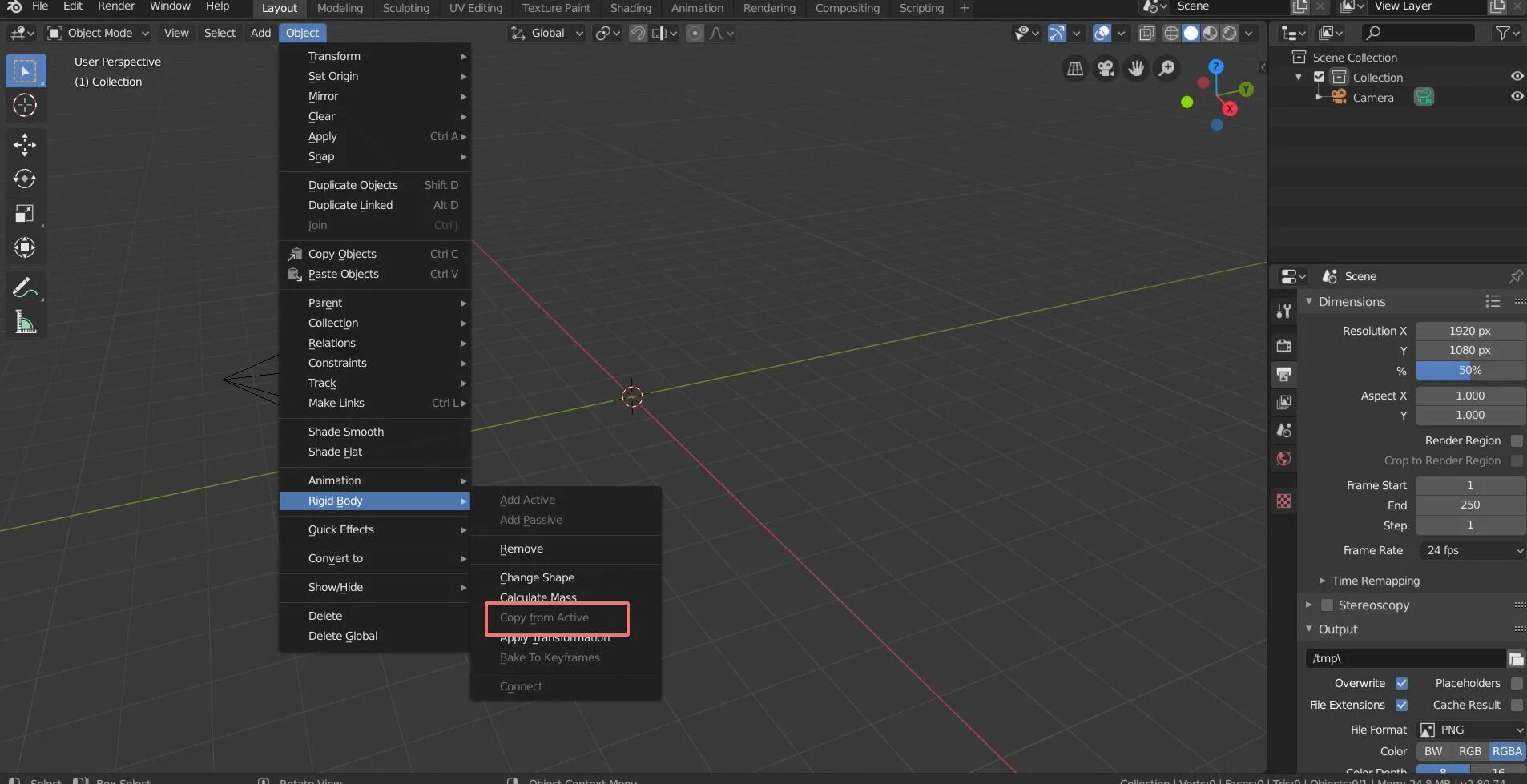Screen dimensions: 1527x784
Task: Switch to Modeling workspace tab
Action: pos(340,8)
